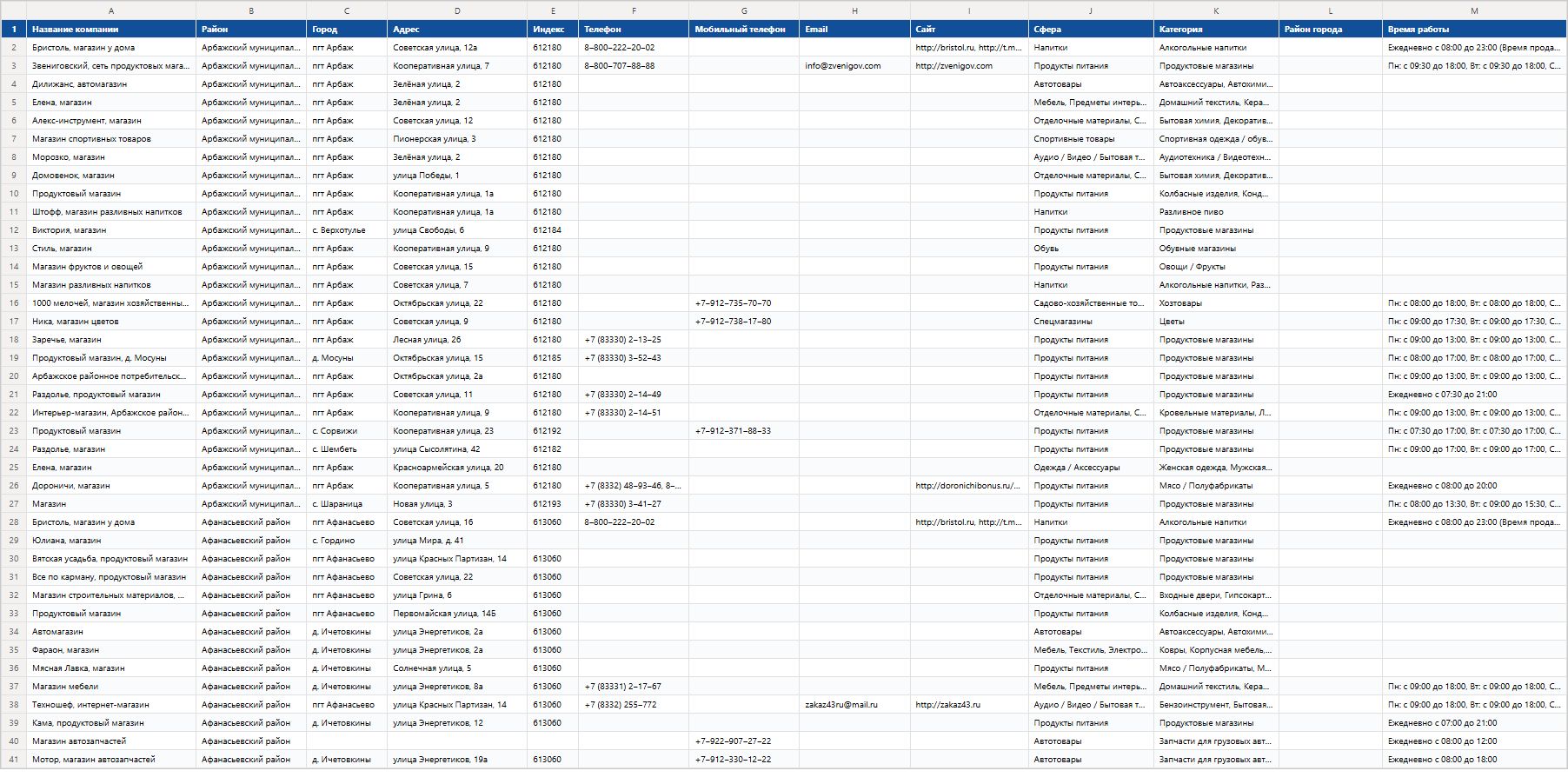Click the address 'Первомайская улица, 14Б'
Viewport: 1568px width, 784px height.
(457, 614)
